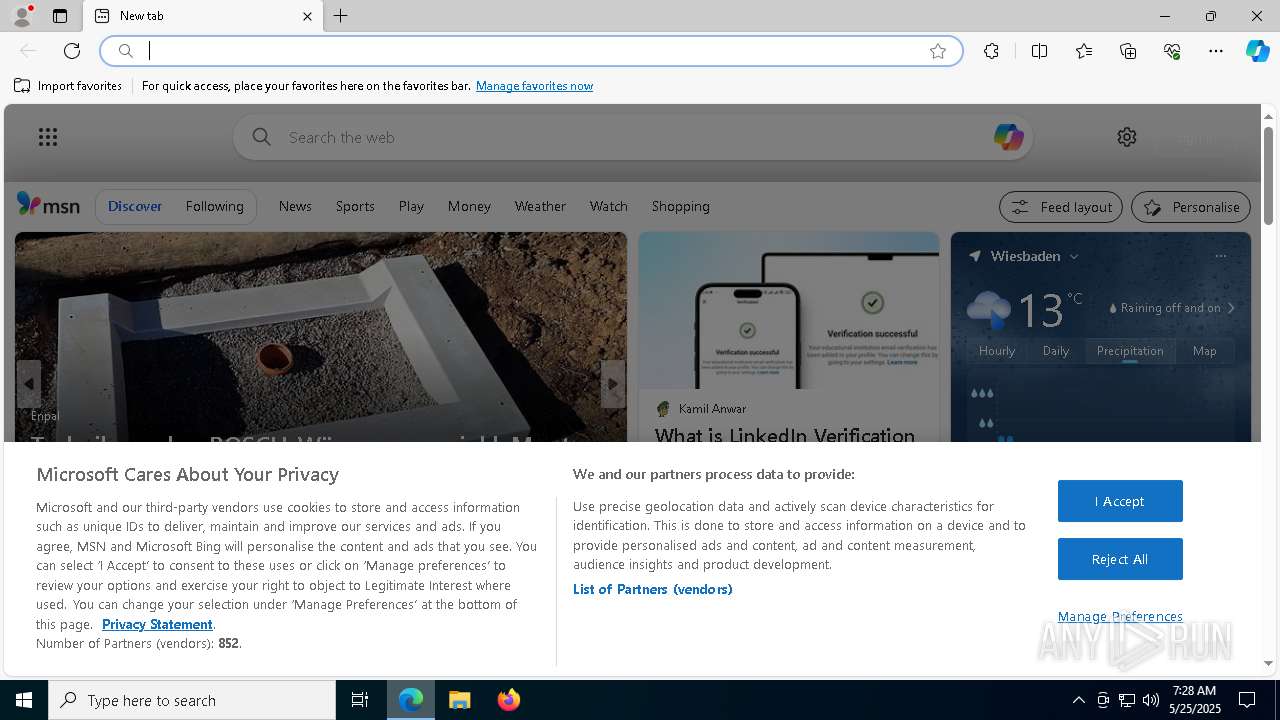1280x720 pixels.
Task: Open the Watch section
Action: click(608, 206)
